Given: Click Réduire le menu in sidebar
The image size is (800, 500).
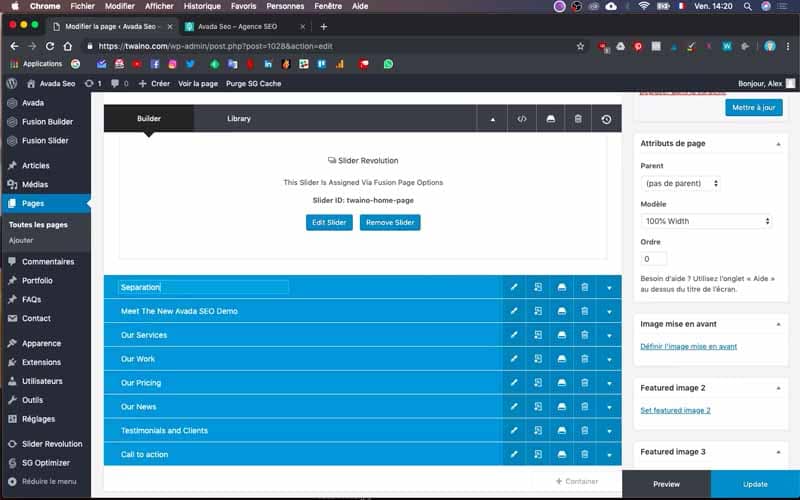Looking at the screenshot, I should point(43,481).
